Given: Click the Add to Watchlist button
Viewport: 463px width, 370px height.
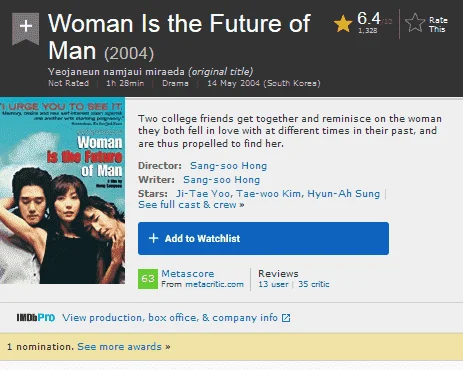Looking at the screenshot, I should (263, 238).
